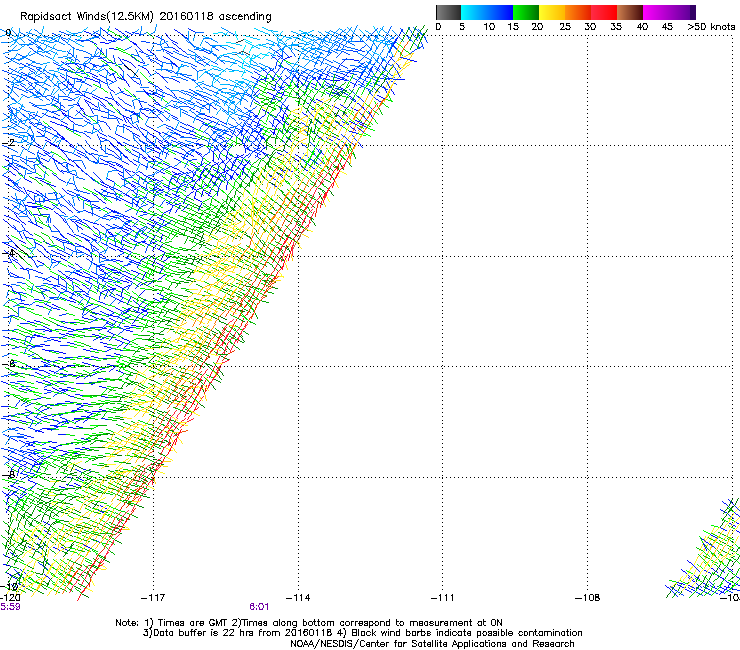This screenshot has width=740, height=650.
Task: Click the '>50 knots' legend label
Action: tap(711, 27)
